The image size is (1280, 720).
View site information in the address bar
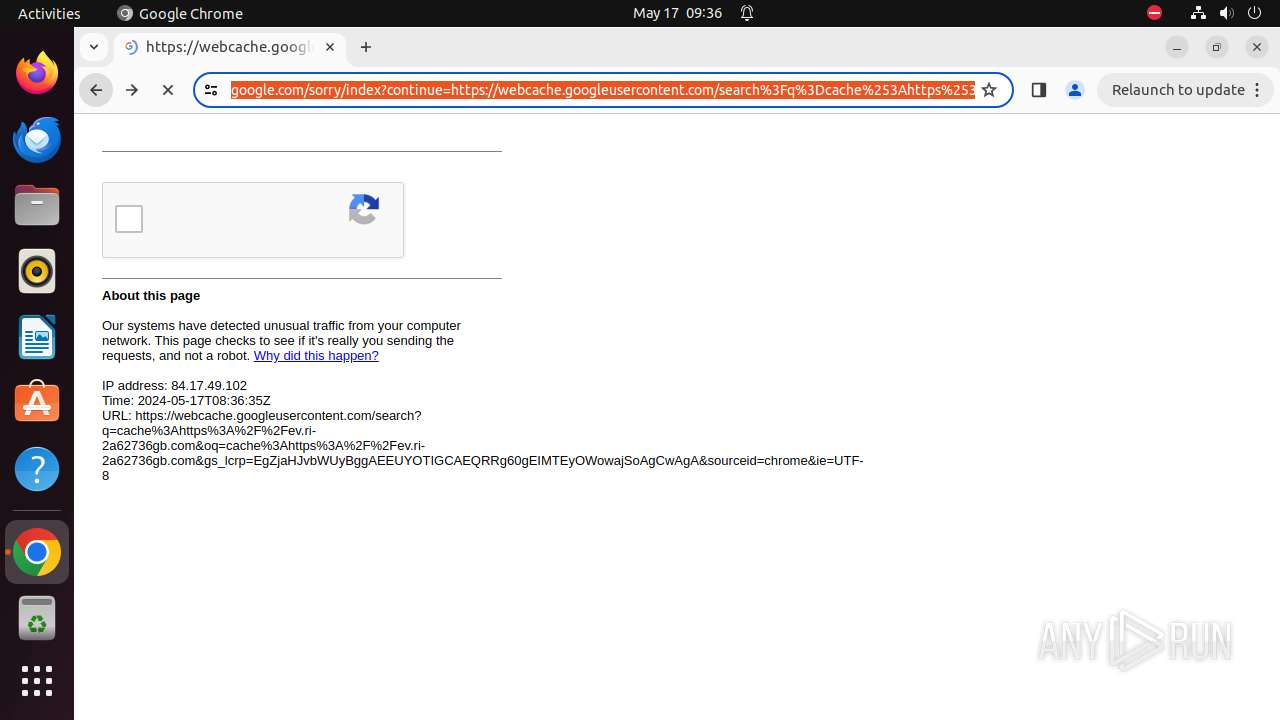coord(211,90)
